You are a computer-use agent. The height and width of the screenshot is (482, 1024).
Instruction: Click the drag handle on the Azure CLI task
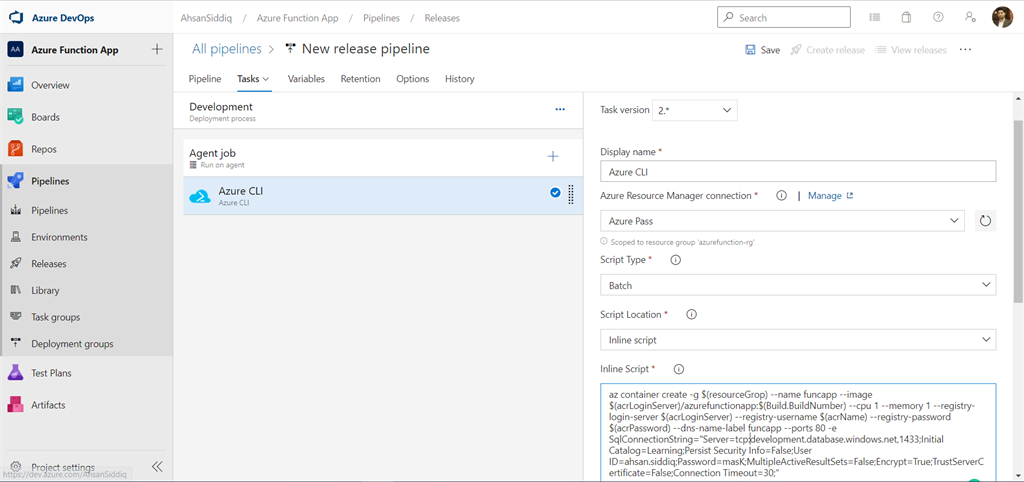pyautogui.click(x=571, y=194)
